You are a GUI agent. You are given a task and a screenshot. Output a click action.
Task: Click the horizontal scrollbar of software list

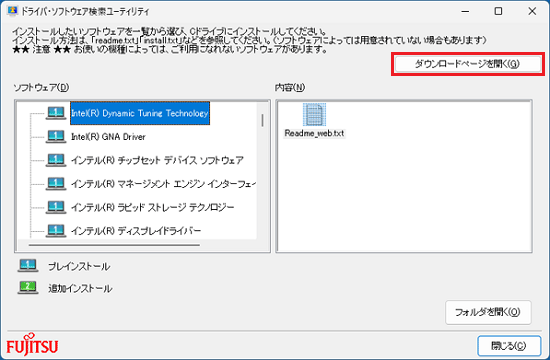tap(114, 245)
